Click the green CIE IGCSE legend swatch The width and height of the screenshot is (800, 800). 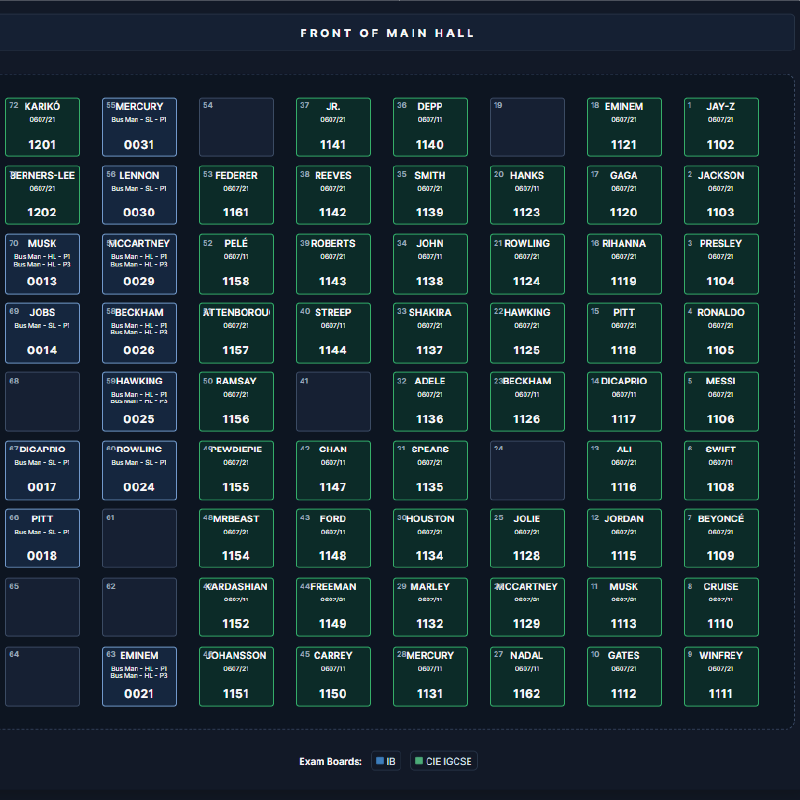(419, 761)
